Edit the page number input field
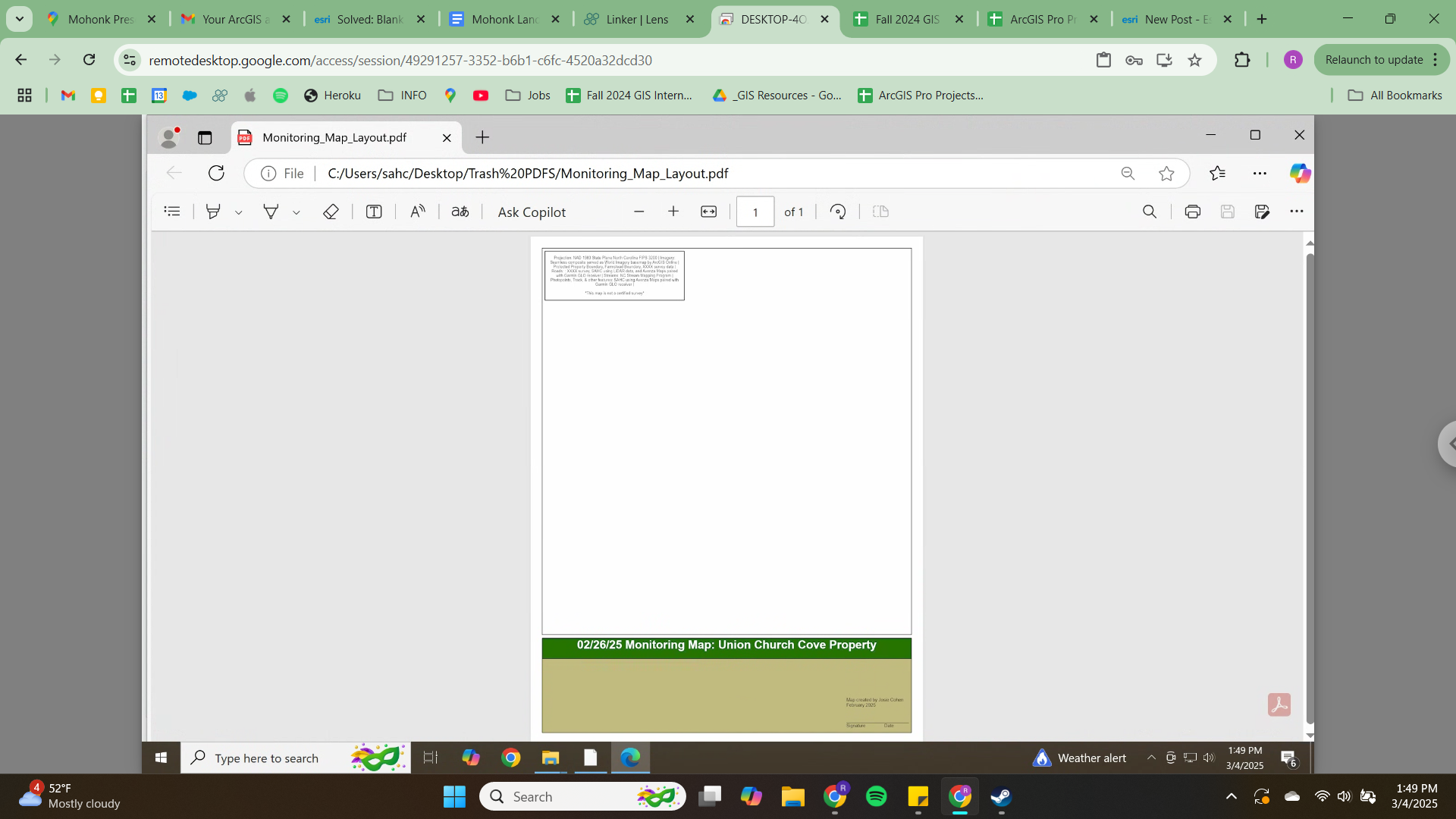Image resolution: width=1456 pixels, height=819 pixels. tap(755, 212)
